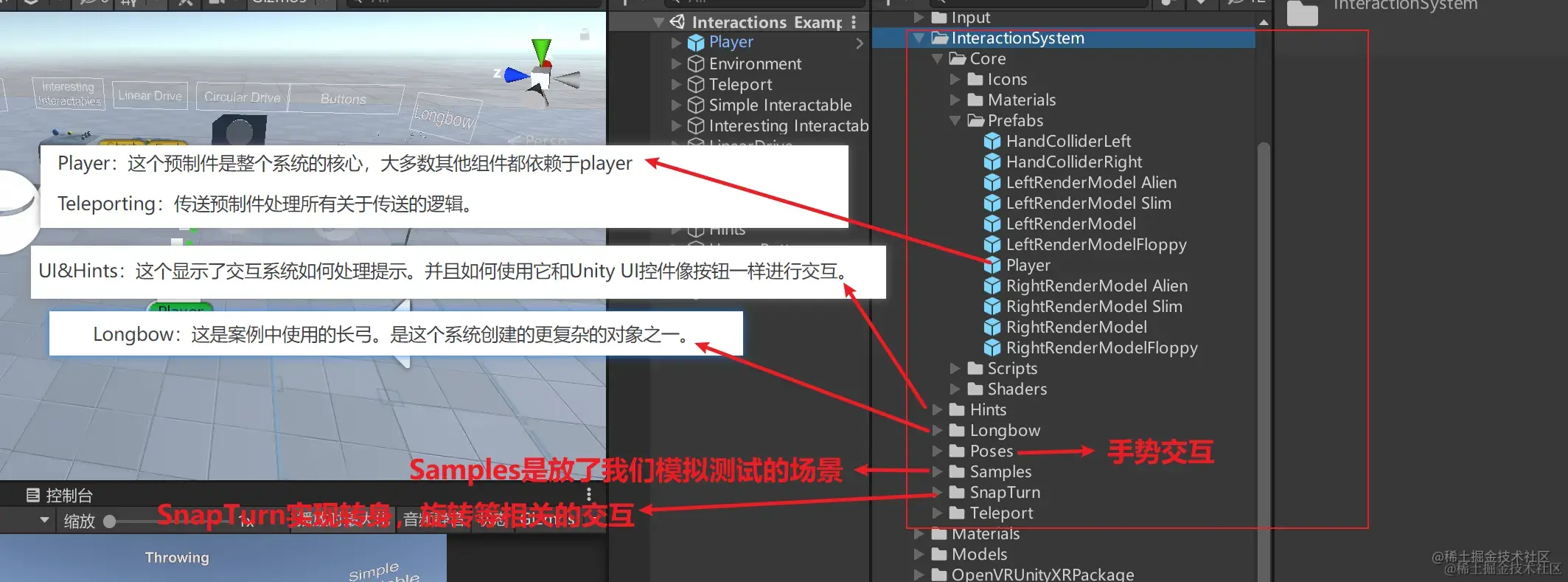Click the green Y axis of scene gizmo

pyautogui.click(x=542, y=50)
